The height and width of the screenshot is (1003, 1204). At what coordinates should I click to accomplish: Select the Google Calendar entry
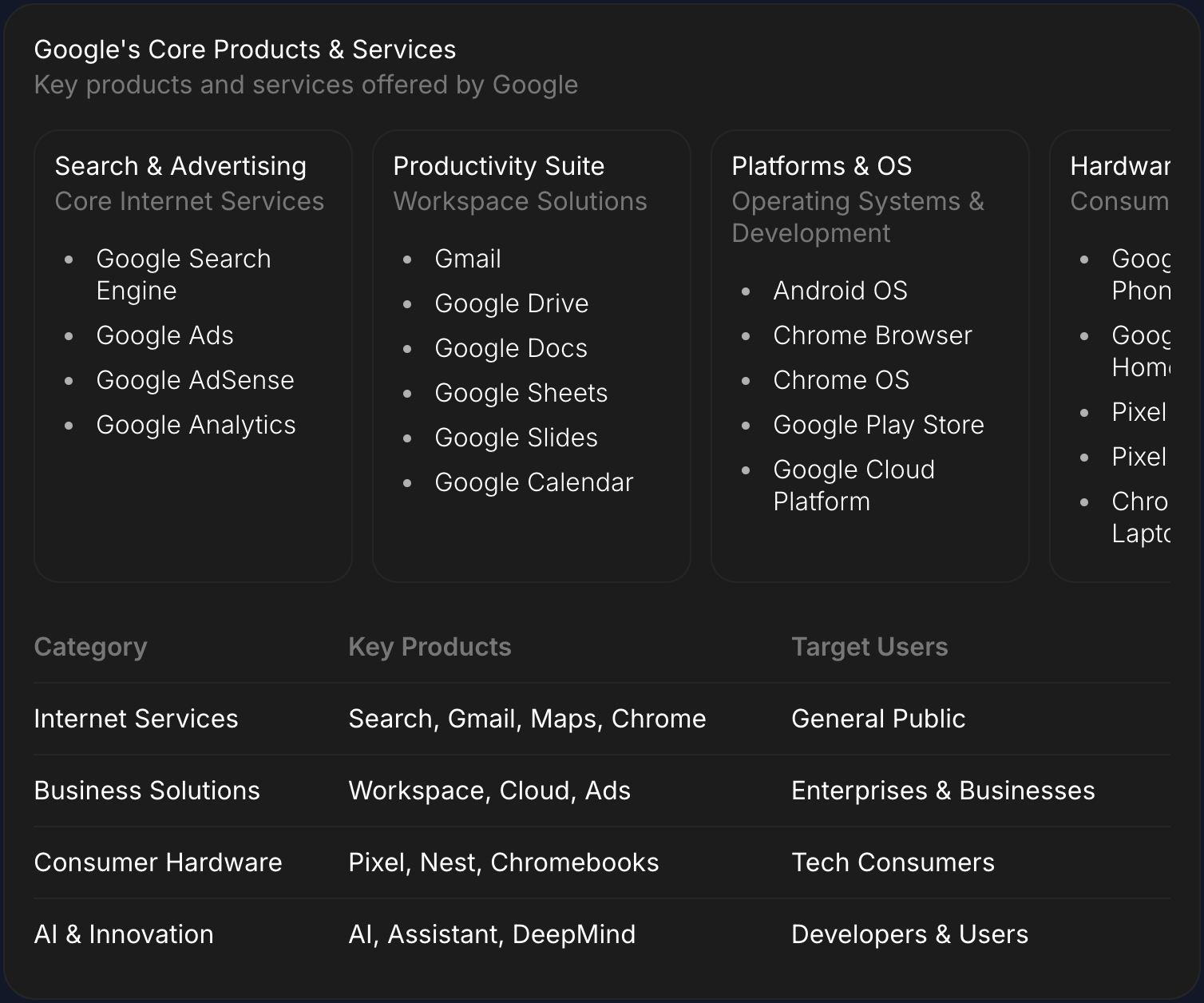(533, 482)
